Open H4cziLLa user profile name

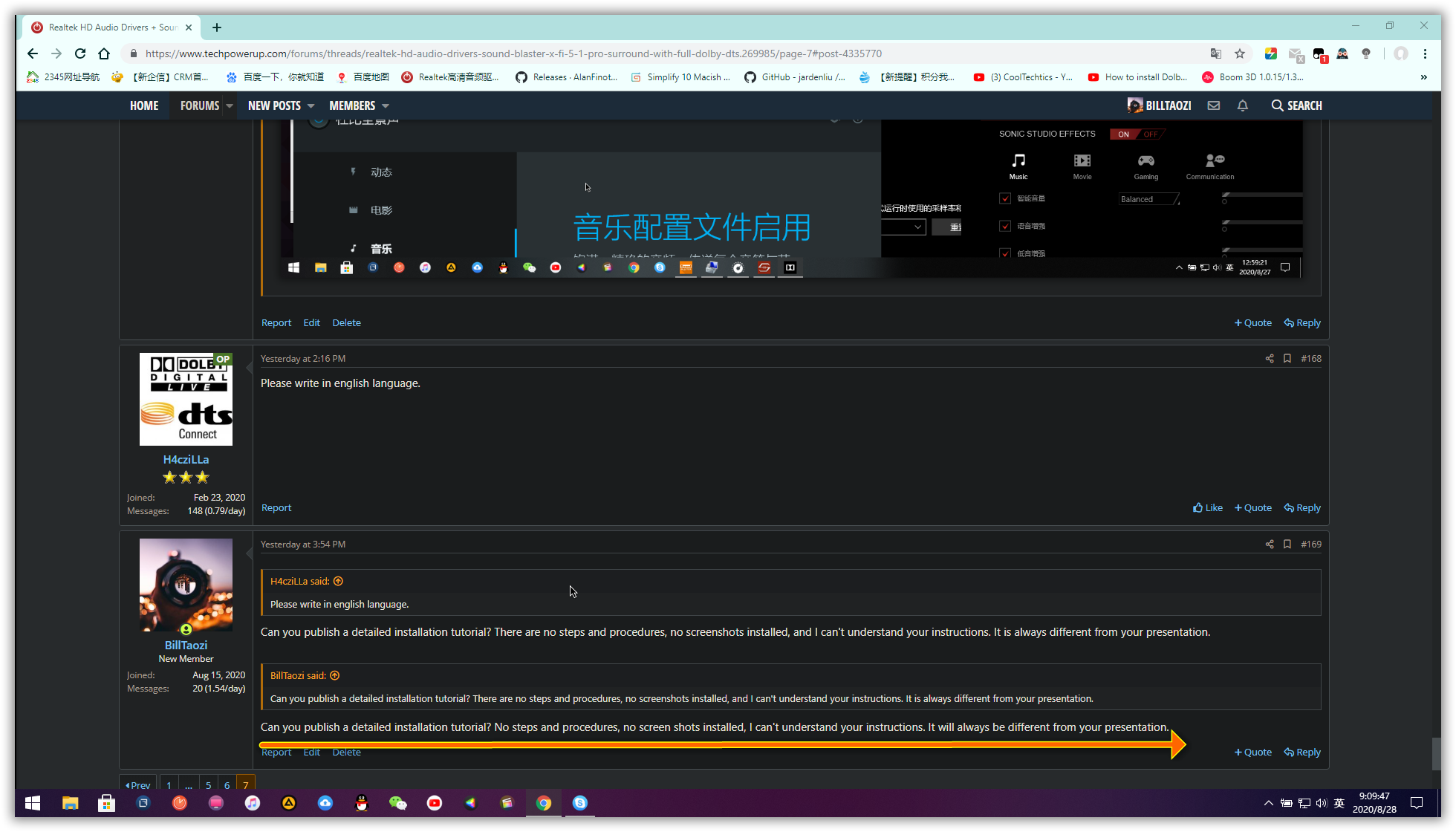[186, 460]
